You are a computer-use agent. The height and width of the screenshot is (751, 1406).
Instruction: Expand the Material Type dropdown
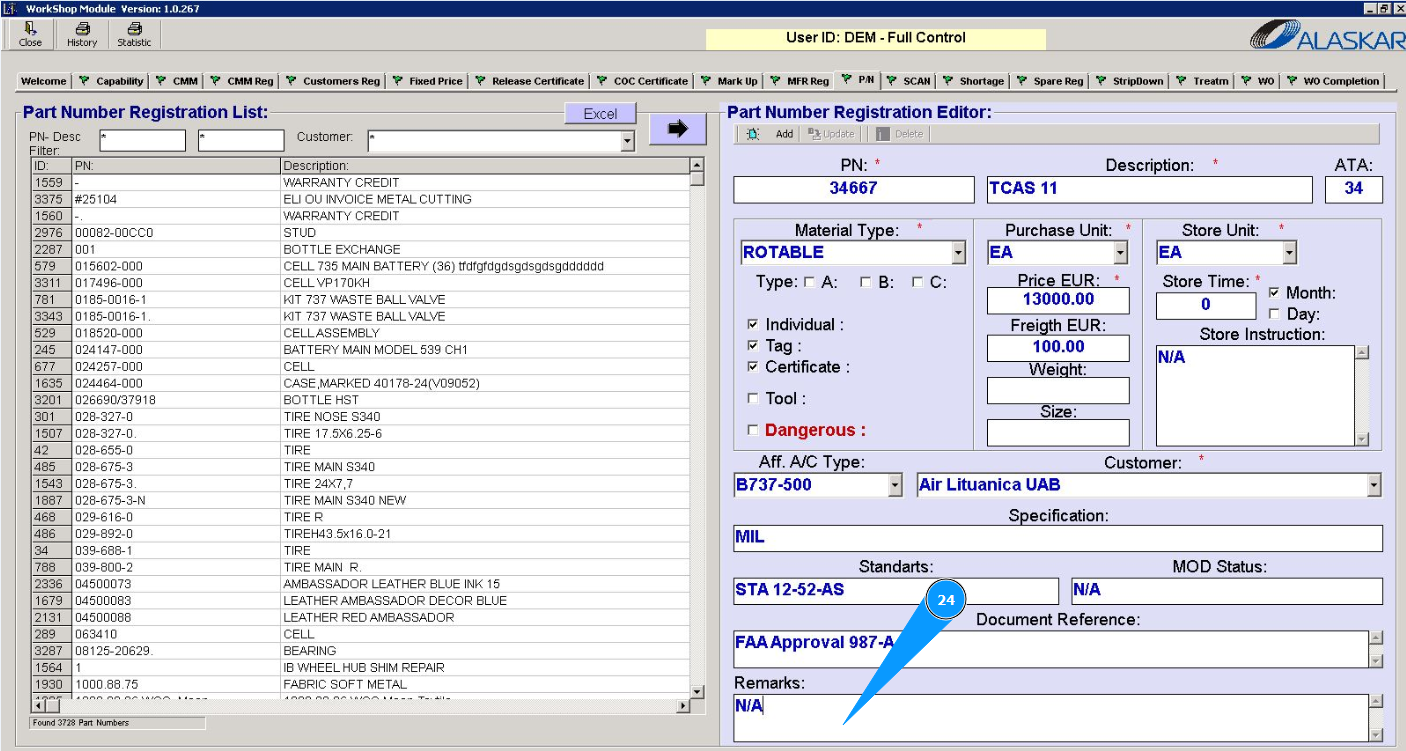(959, 253)
